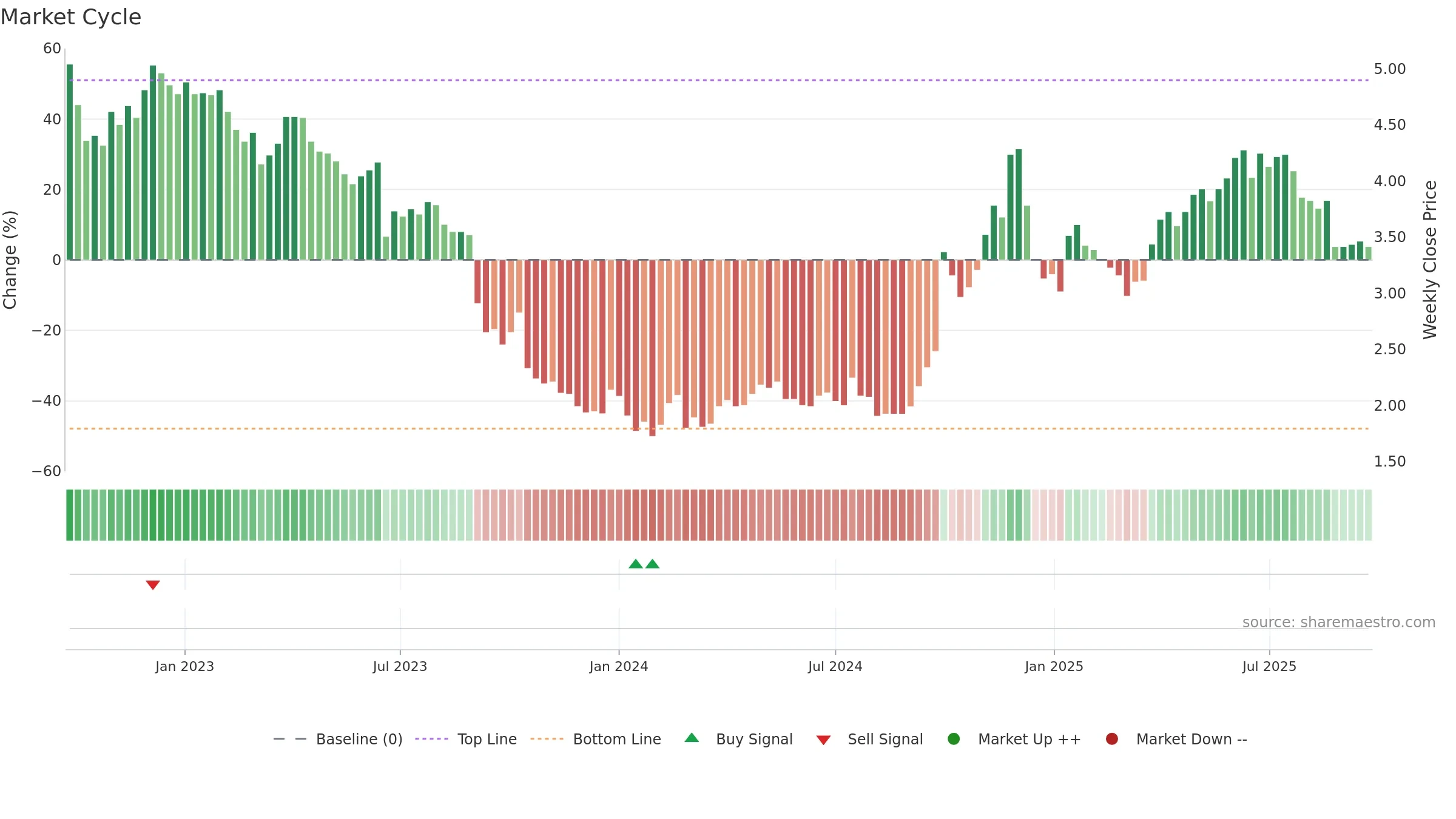Click the Jul 2023 x-axis label

[x=400, y=666]
